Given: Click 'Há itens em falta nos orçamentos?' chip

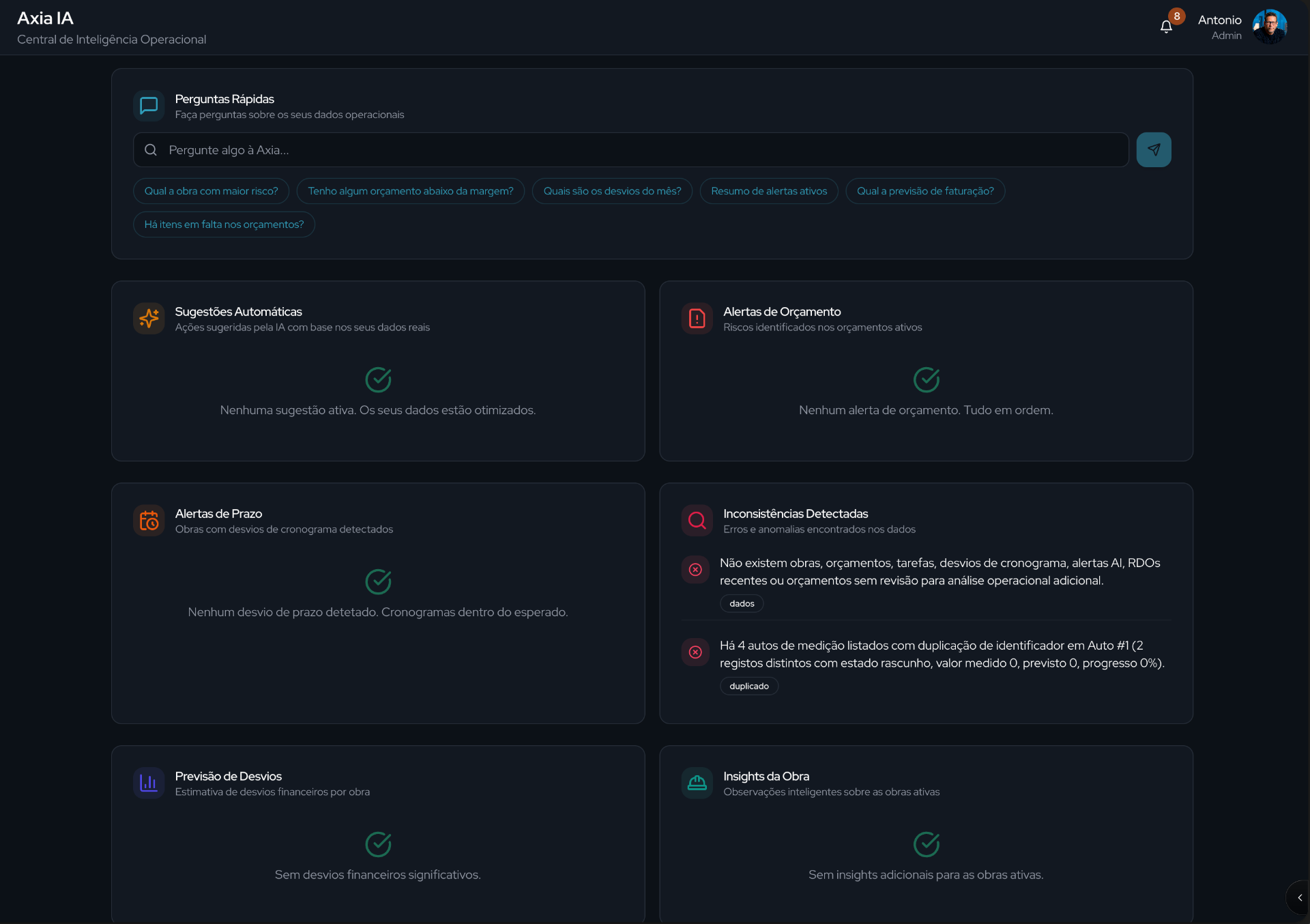Looking at the screenshot, I should pyautogui.click(x=224, y=225).
